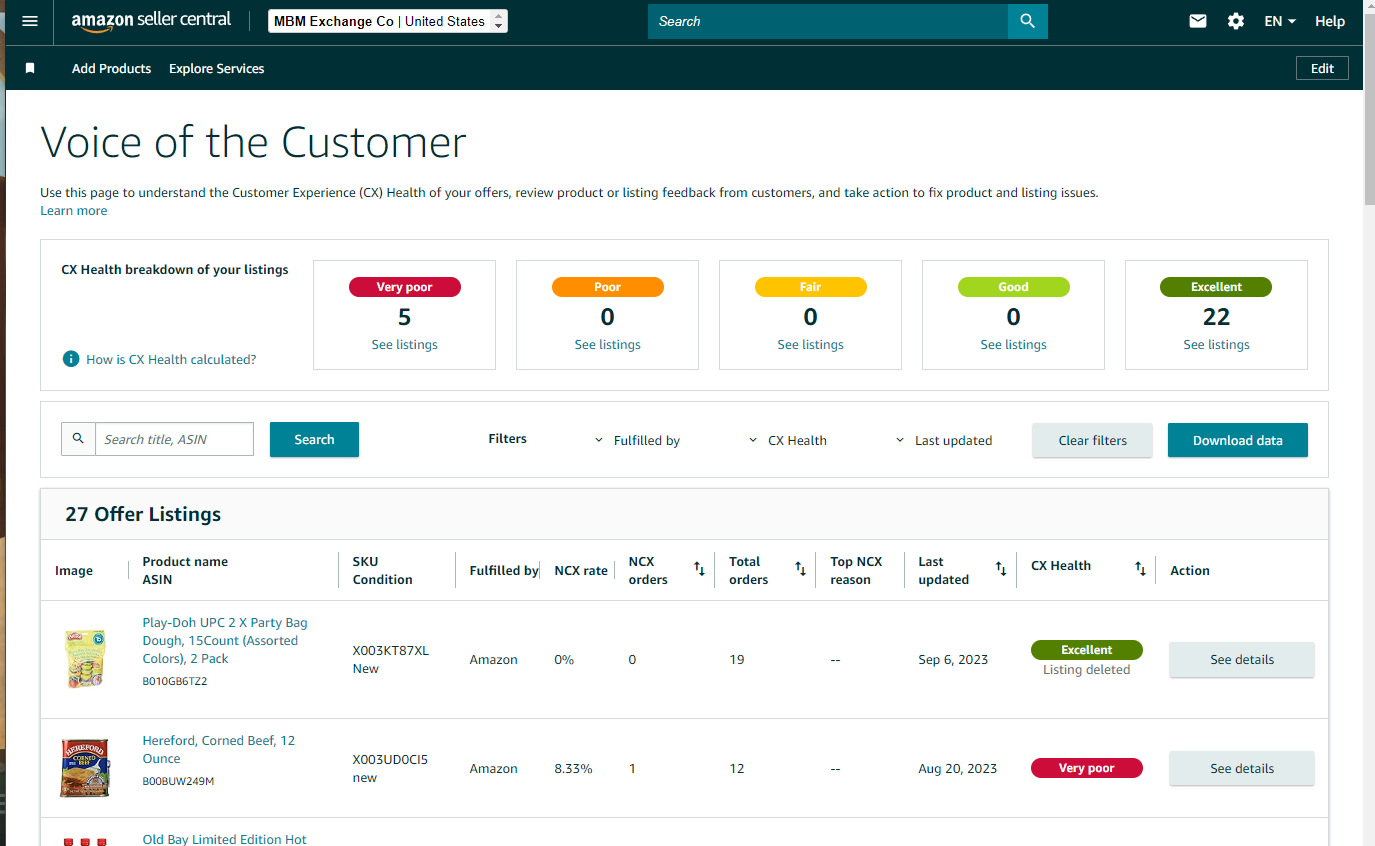The image size is (1375, 846).
Task: Click the Aug 20, 2023 date cell
Action: coord(957,769)
